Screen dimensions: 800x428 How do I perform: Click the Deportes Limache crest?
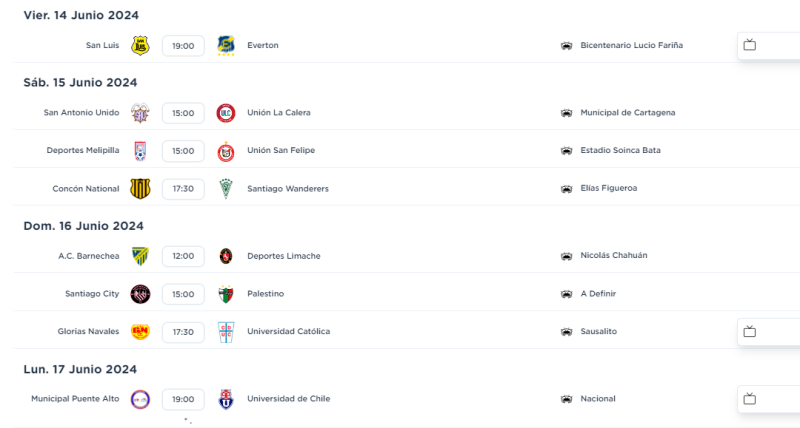(226, 256)
